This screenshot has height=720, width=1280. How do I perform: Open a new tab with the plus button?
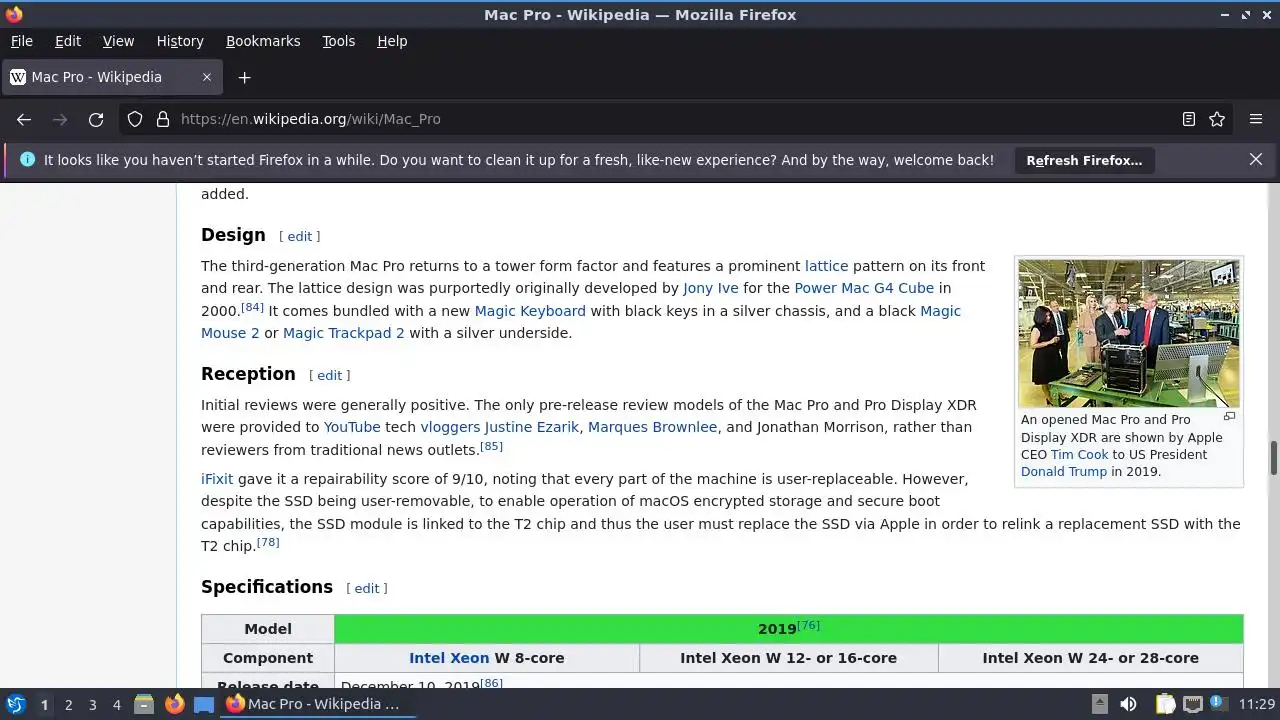click(244, 77)
